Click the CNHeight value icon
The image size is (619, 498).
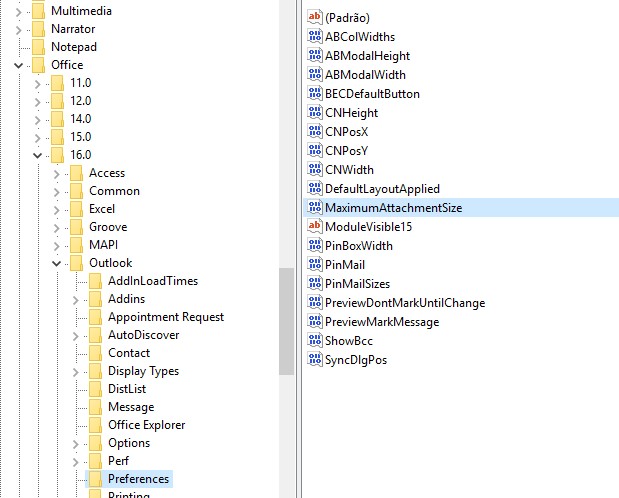(315, 113)
